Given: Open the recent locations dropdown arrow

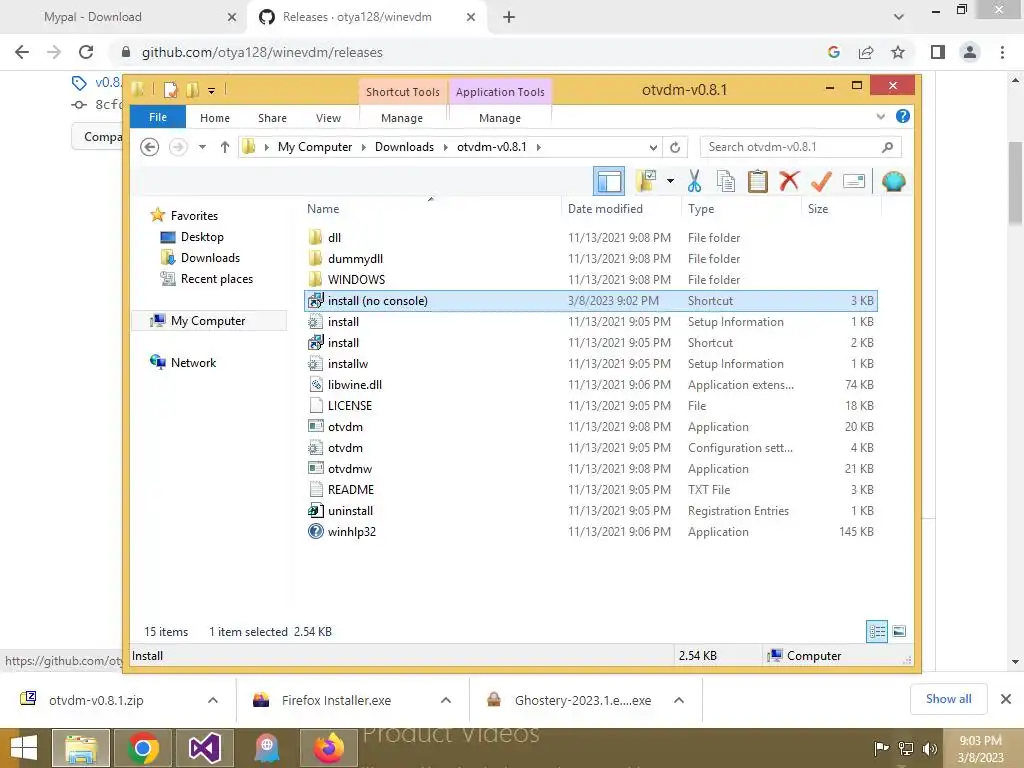Looking at the screenshot, I should tap(202, 147).
